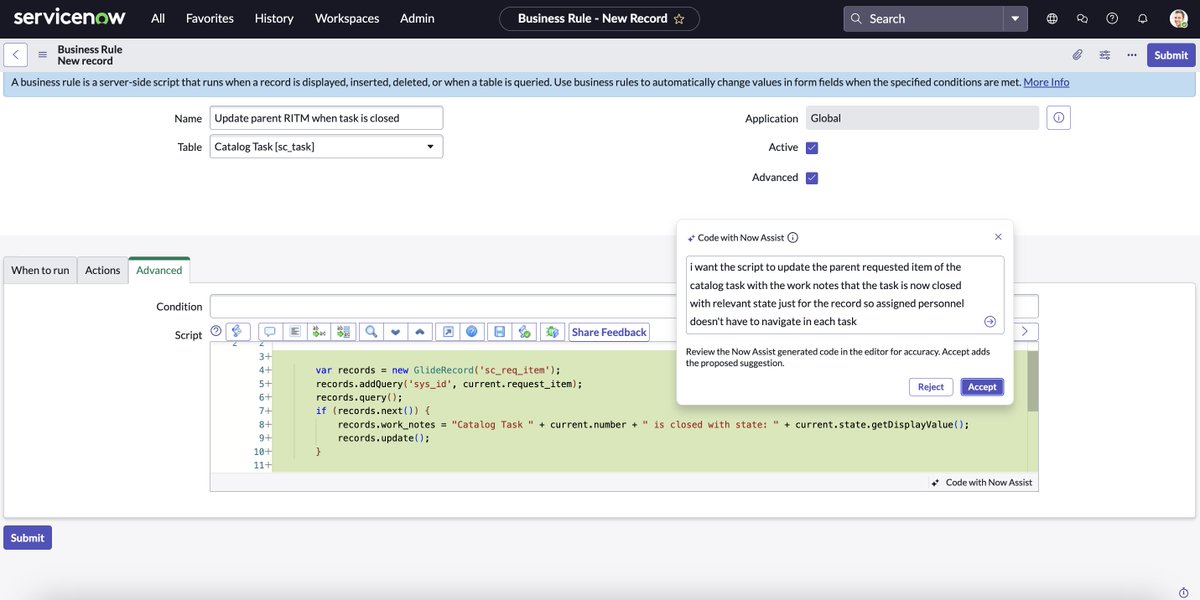Open the Admin menu
This screenshot has width=1200, height=600.
click(417, 18)
